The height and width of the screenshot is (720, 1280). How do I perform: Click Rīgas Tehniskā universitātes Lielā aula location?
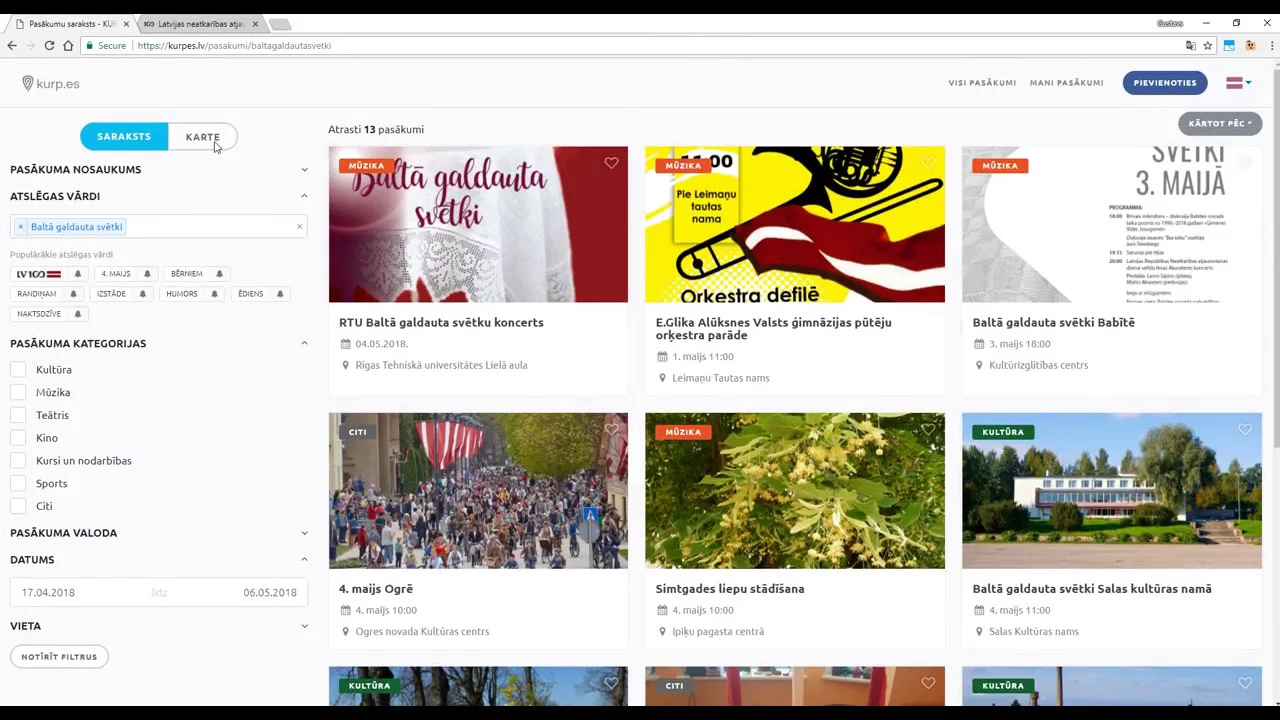tap(441, 365)
